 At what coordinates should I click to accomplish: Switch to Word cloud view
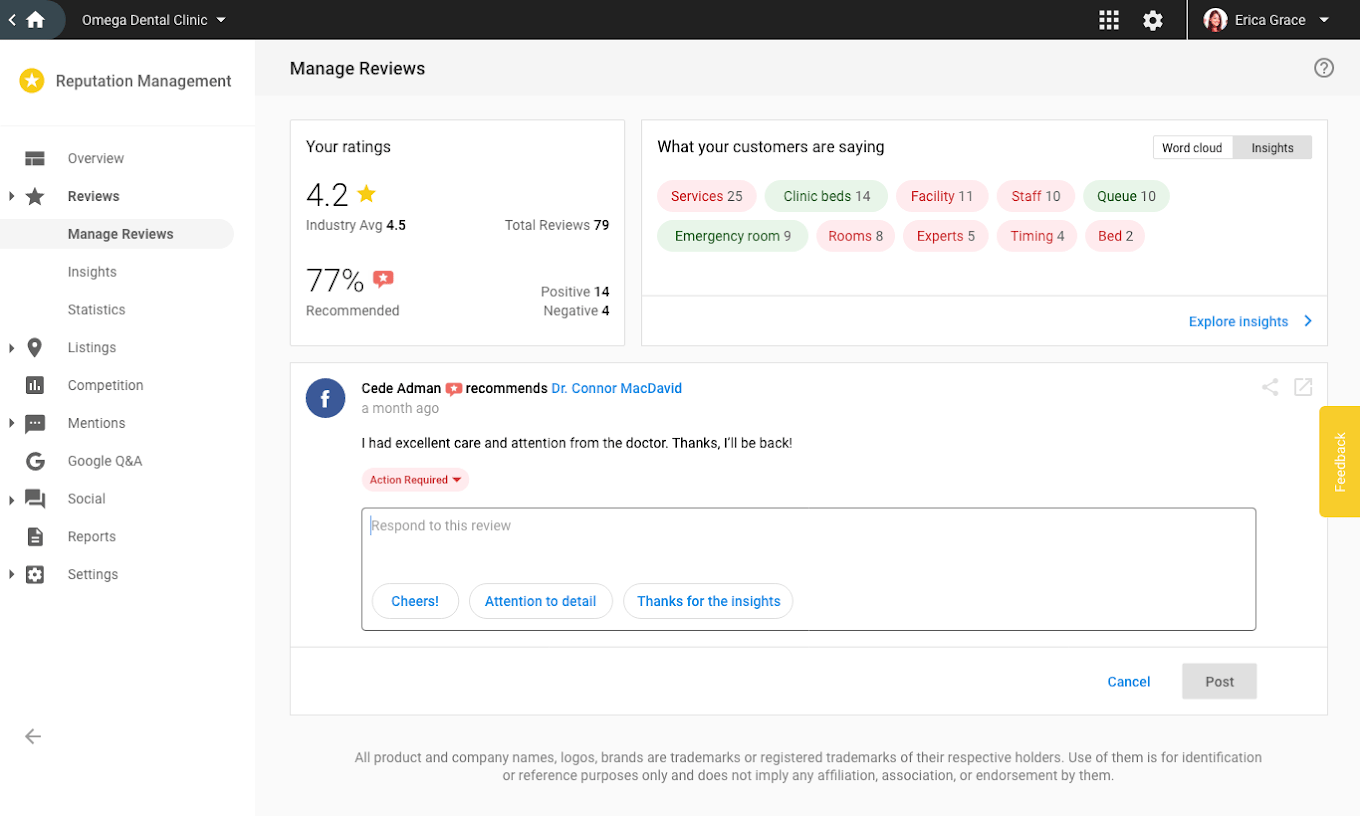coord(1192,148)
